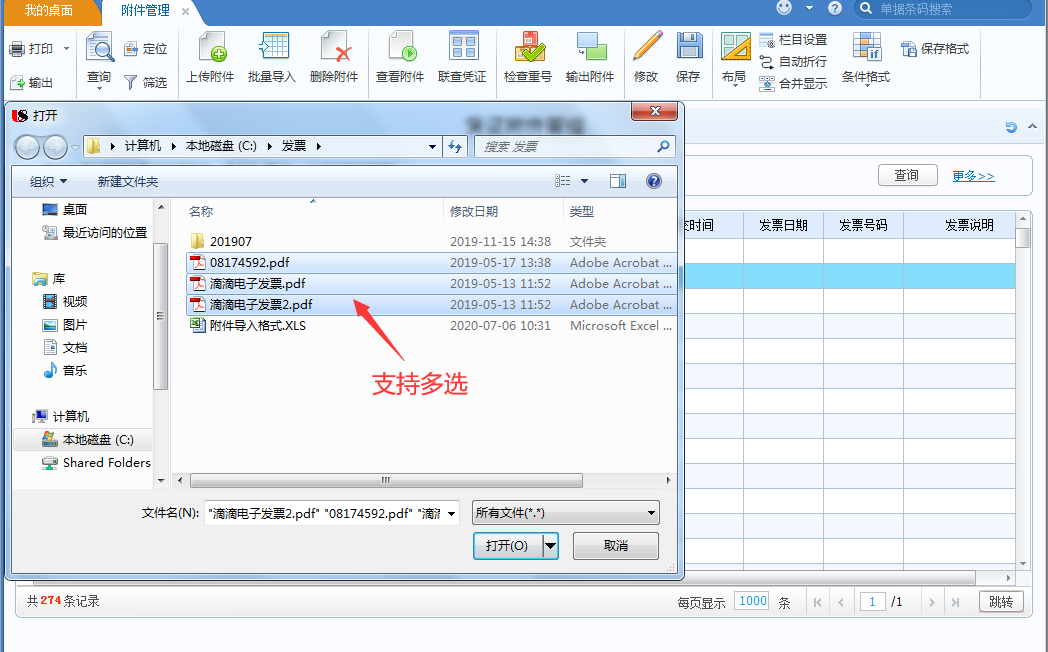Open the 组织 organize dropdown menu
The height and width of the screenshot is (652, 1048).
click(48, 181)
